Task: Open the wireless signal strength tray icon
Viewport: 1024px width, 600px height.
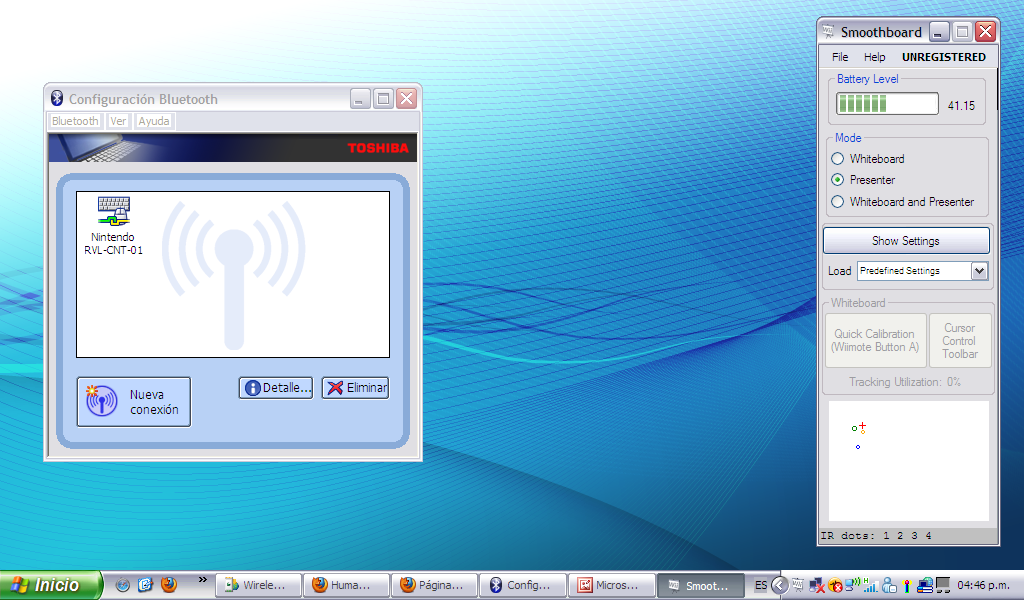Action: pyautogui.click(x=871, y=585)
